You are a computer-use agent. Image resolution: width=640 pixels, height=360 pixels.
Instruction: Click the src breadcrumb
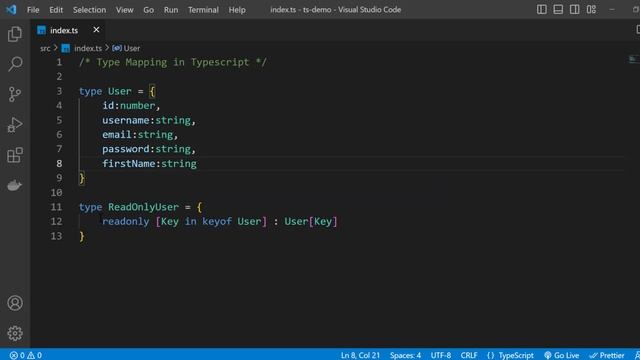tap(45, 48)
